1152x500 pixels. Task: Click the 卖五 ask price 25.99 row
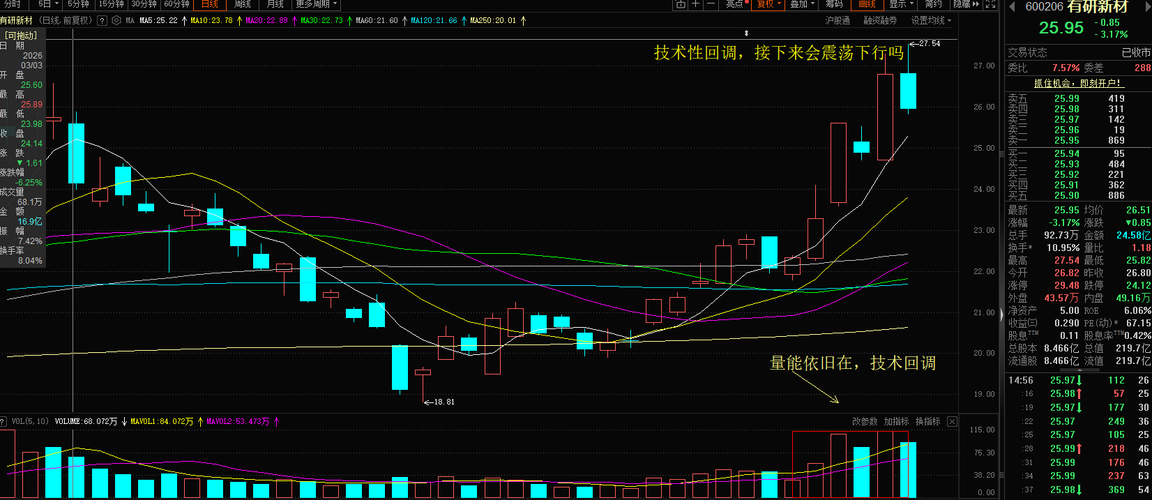click(x=1078, y=98)
